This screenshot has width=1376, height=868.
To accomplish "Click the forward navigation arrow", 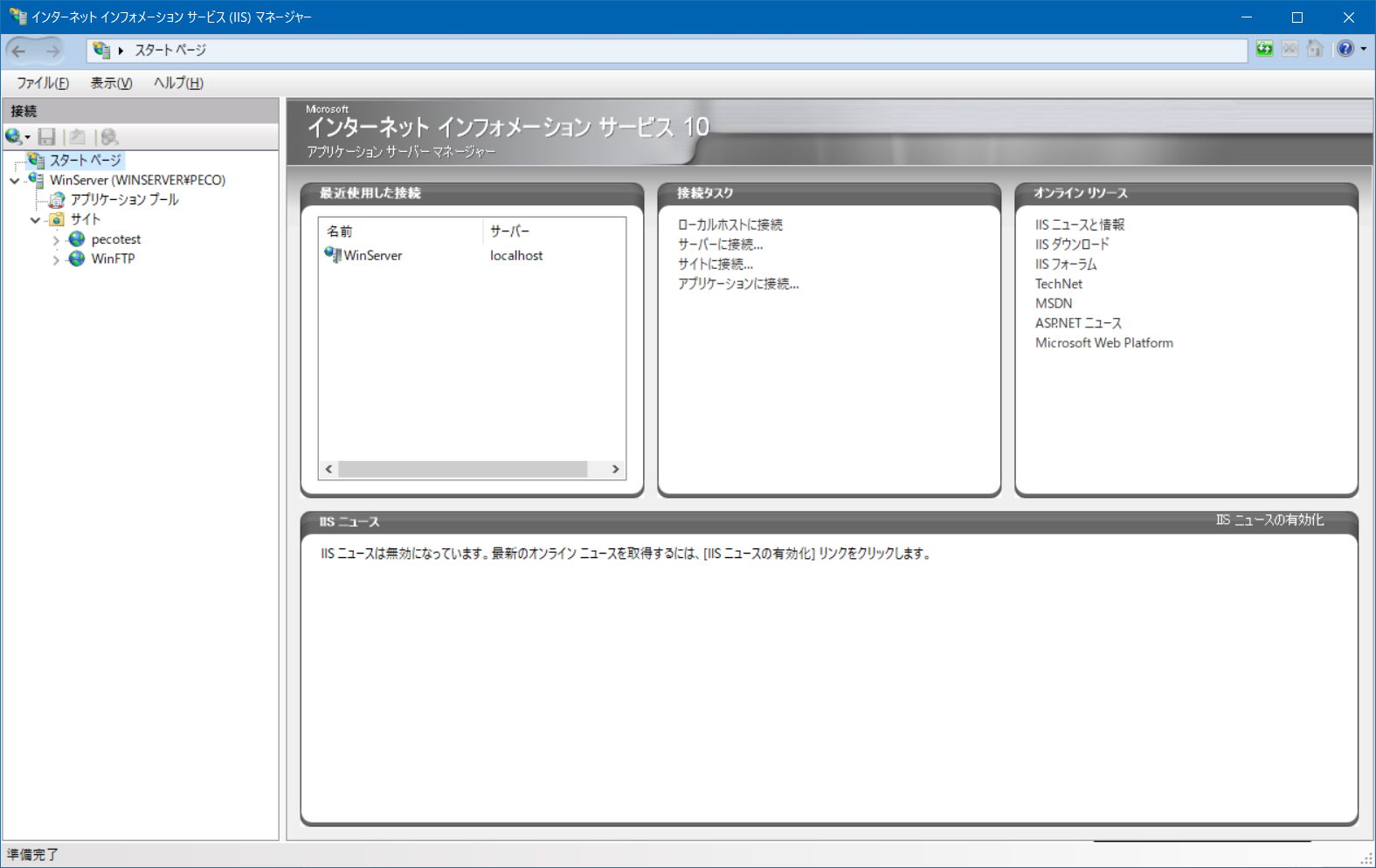I will click(52, 51).
